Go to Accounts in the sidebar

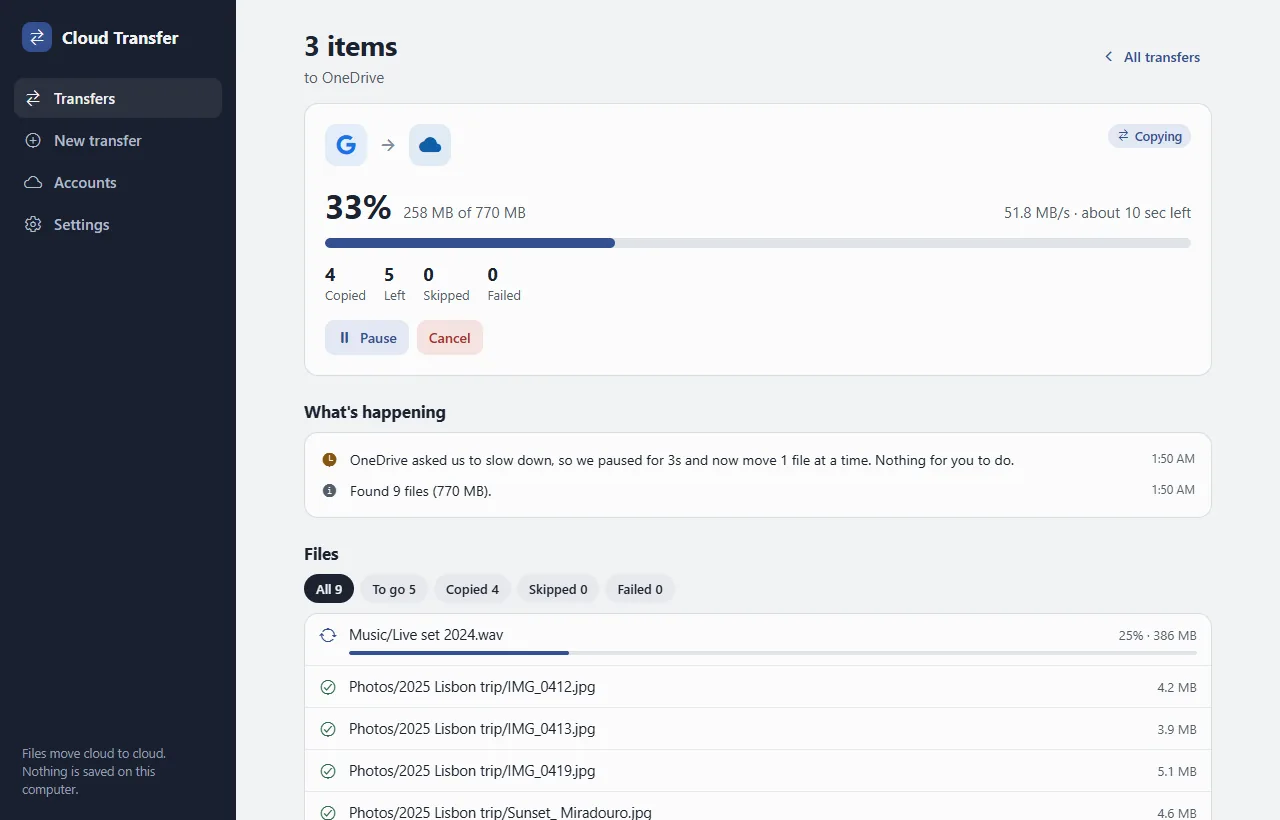118,182
